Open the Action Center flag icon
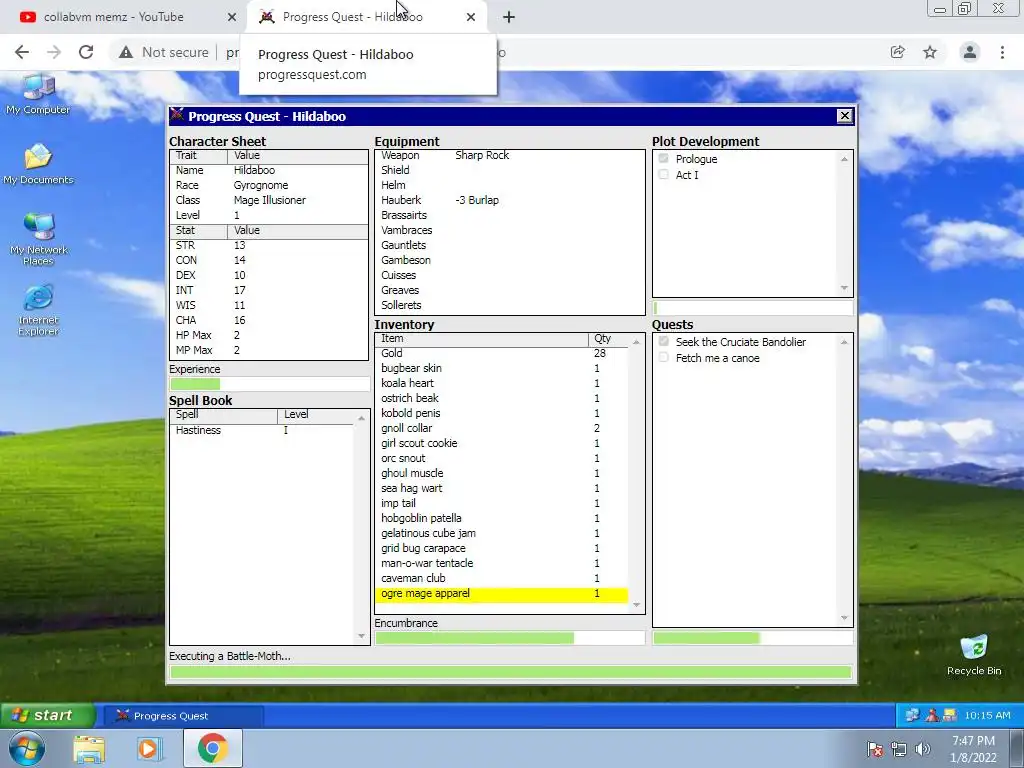The height and width of the screenshot is (768, 1024). click(x=875, y=749)
